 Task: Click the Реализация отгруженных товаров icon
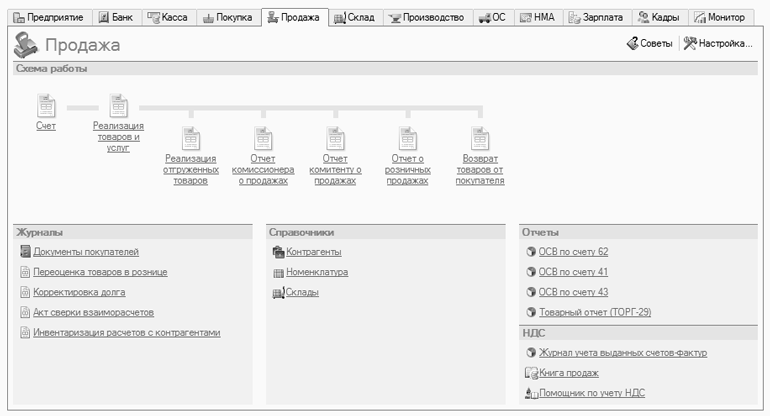pyautogui.click(x=190, y=138)
